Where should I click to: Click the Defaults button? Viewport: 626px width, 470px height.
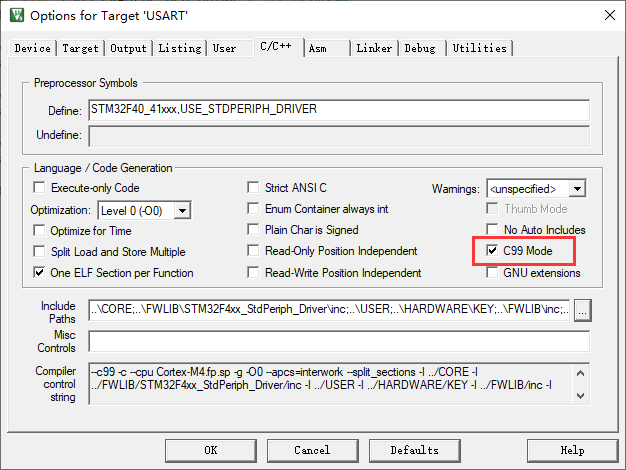click(414, 450)
